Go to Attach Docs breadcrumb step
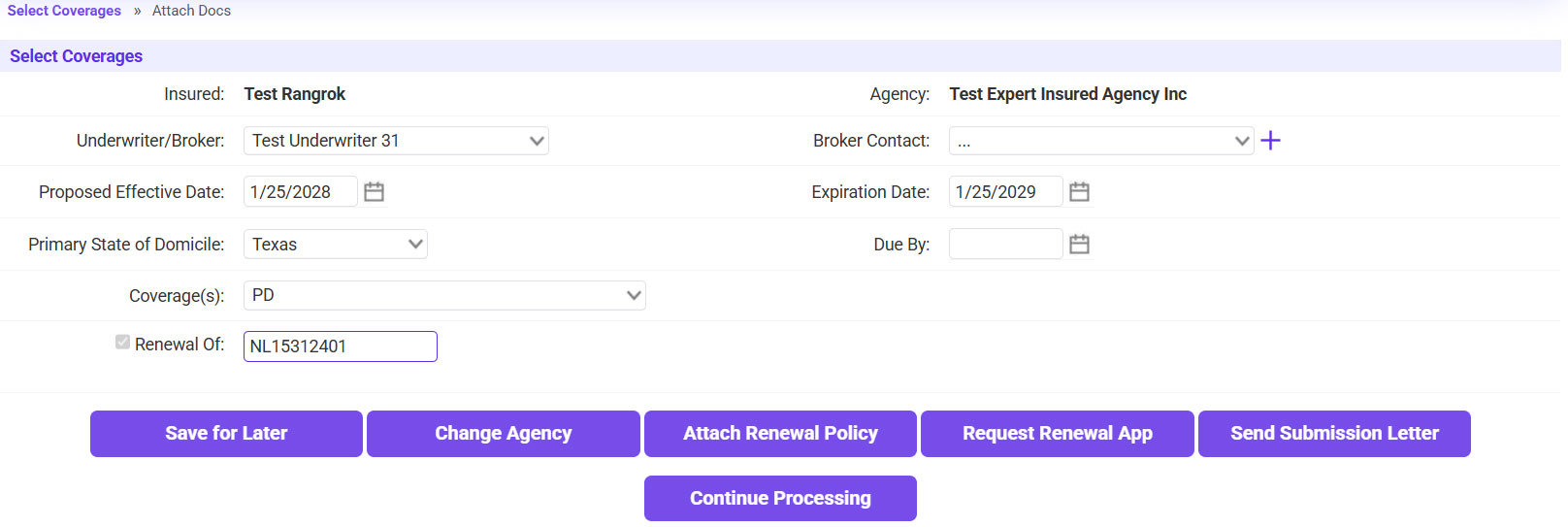Screen dimensions: 1568x527 point(191,11)
